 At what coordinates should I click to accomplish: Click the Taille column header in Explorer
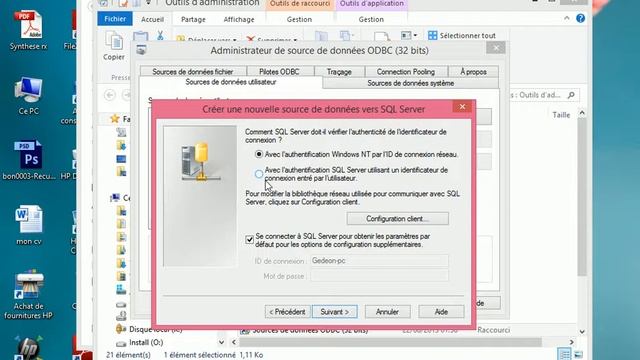pyautogui.click(x=561, y=115)
